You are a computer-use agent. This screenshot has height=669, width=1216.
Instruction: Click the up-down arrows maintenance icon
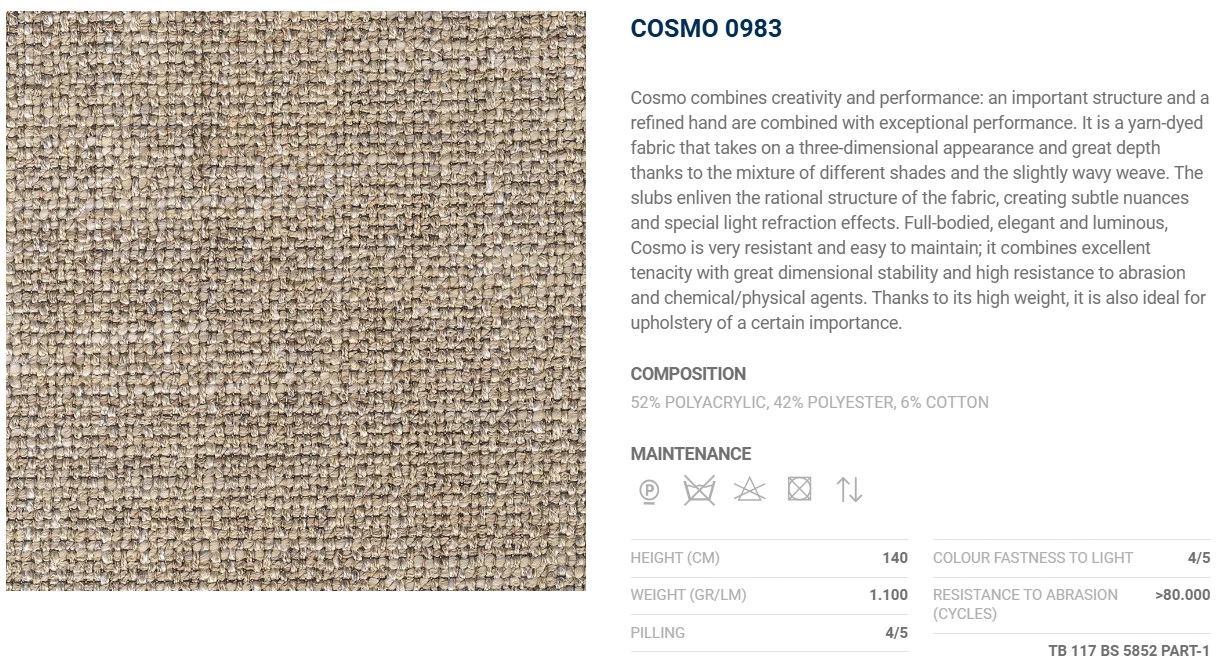849,489
